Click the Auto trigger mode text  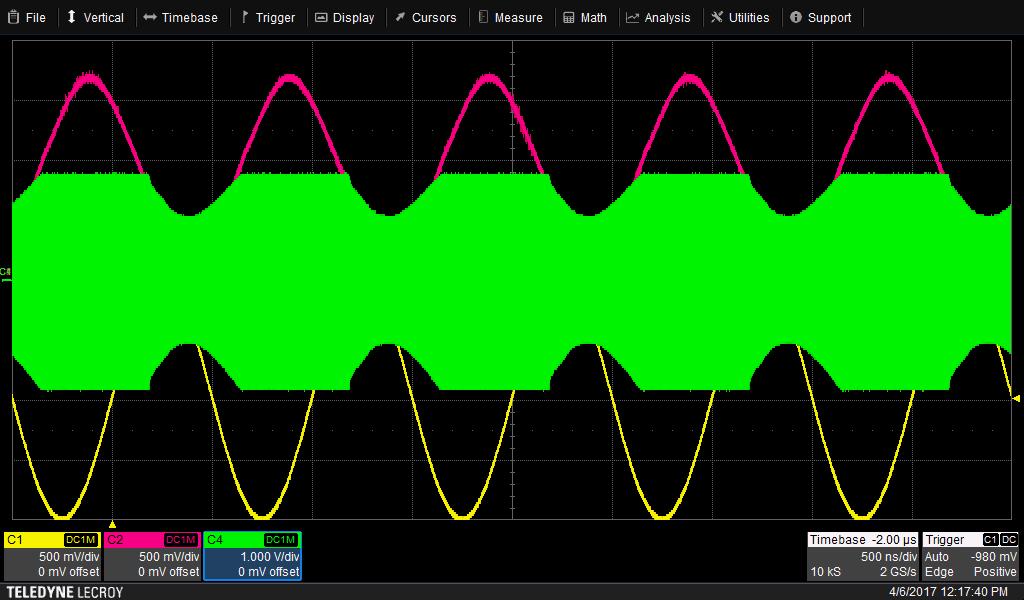[x=936, y=557]
